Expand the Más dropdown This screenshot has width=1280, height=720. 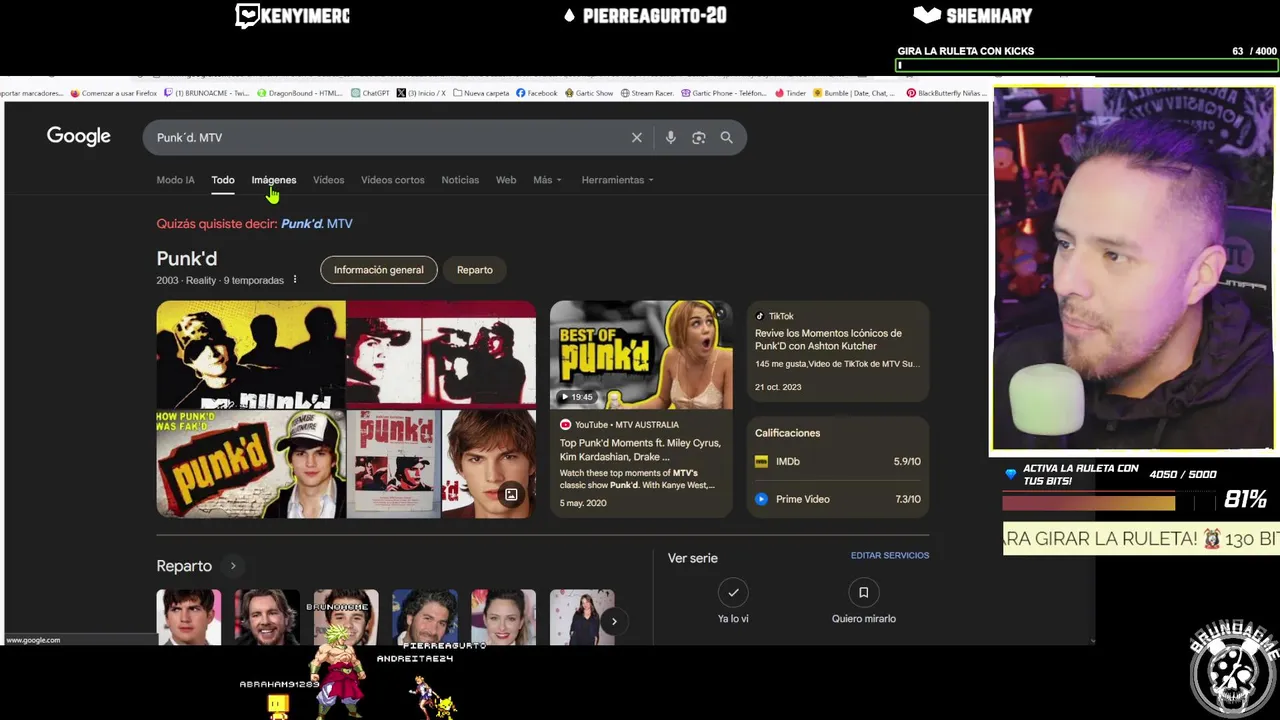pyautogui.click(x=547, y=180)
